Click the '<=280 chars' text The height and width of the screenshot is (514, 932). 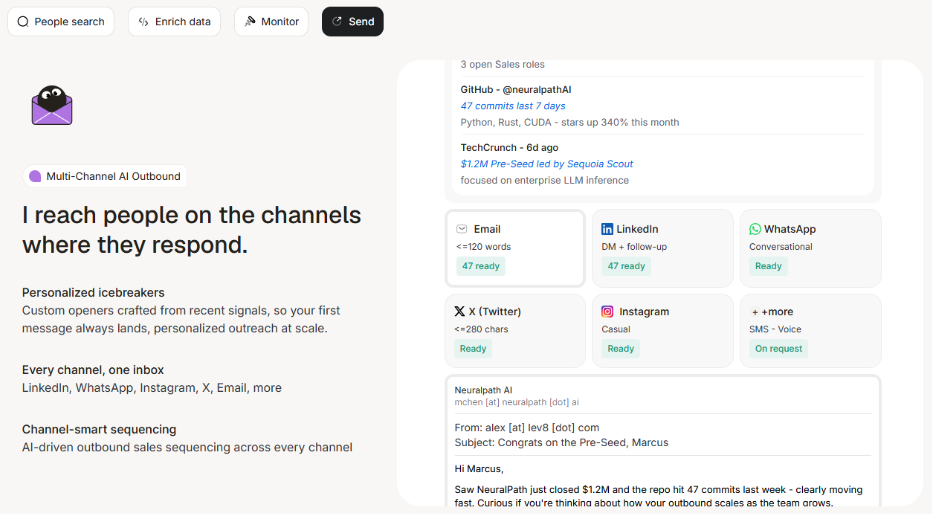[481, 329]
